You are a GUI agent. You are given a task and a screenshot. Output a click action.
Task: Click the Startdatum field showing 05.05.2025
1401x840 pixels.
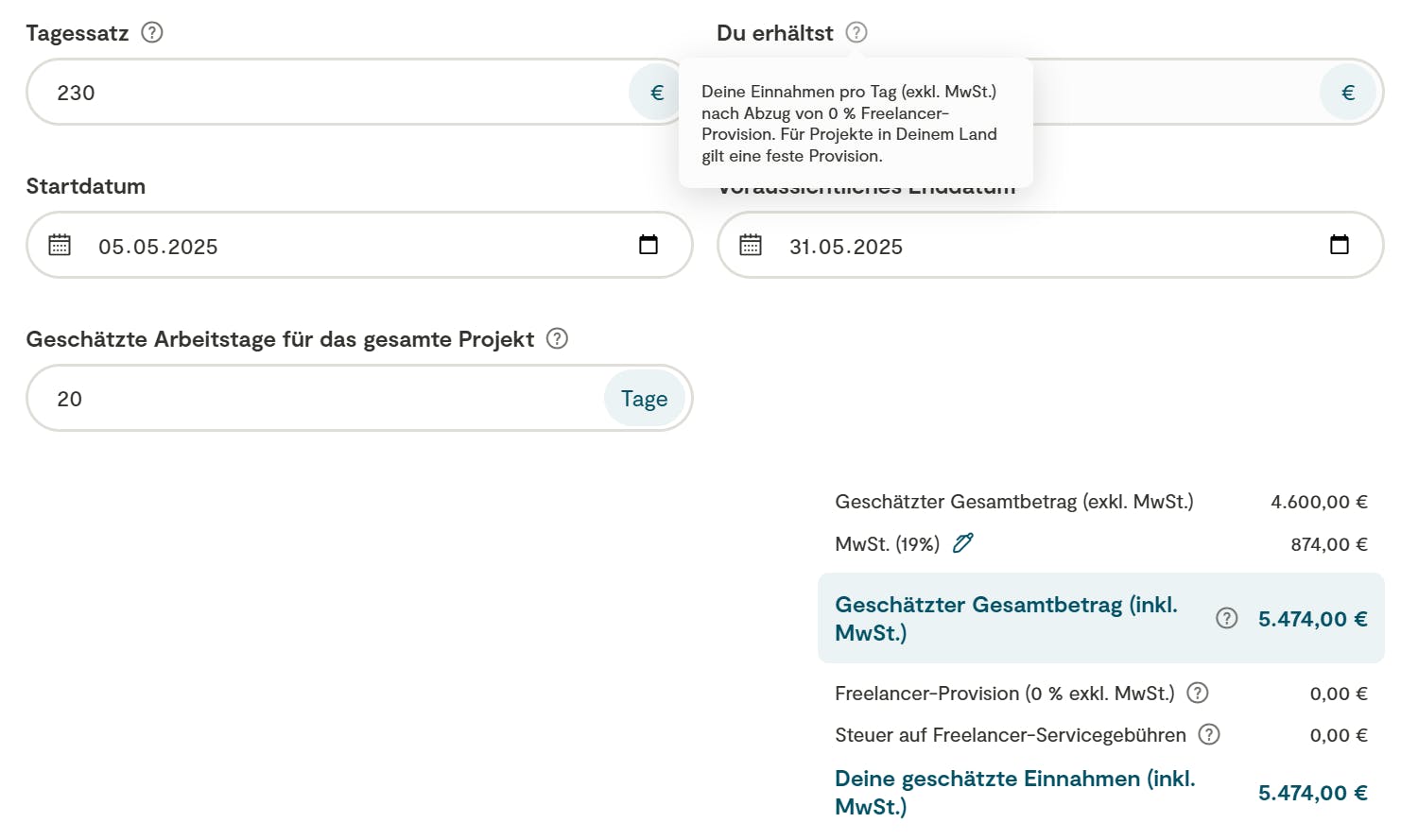tap(359, 245)
